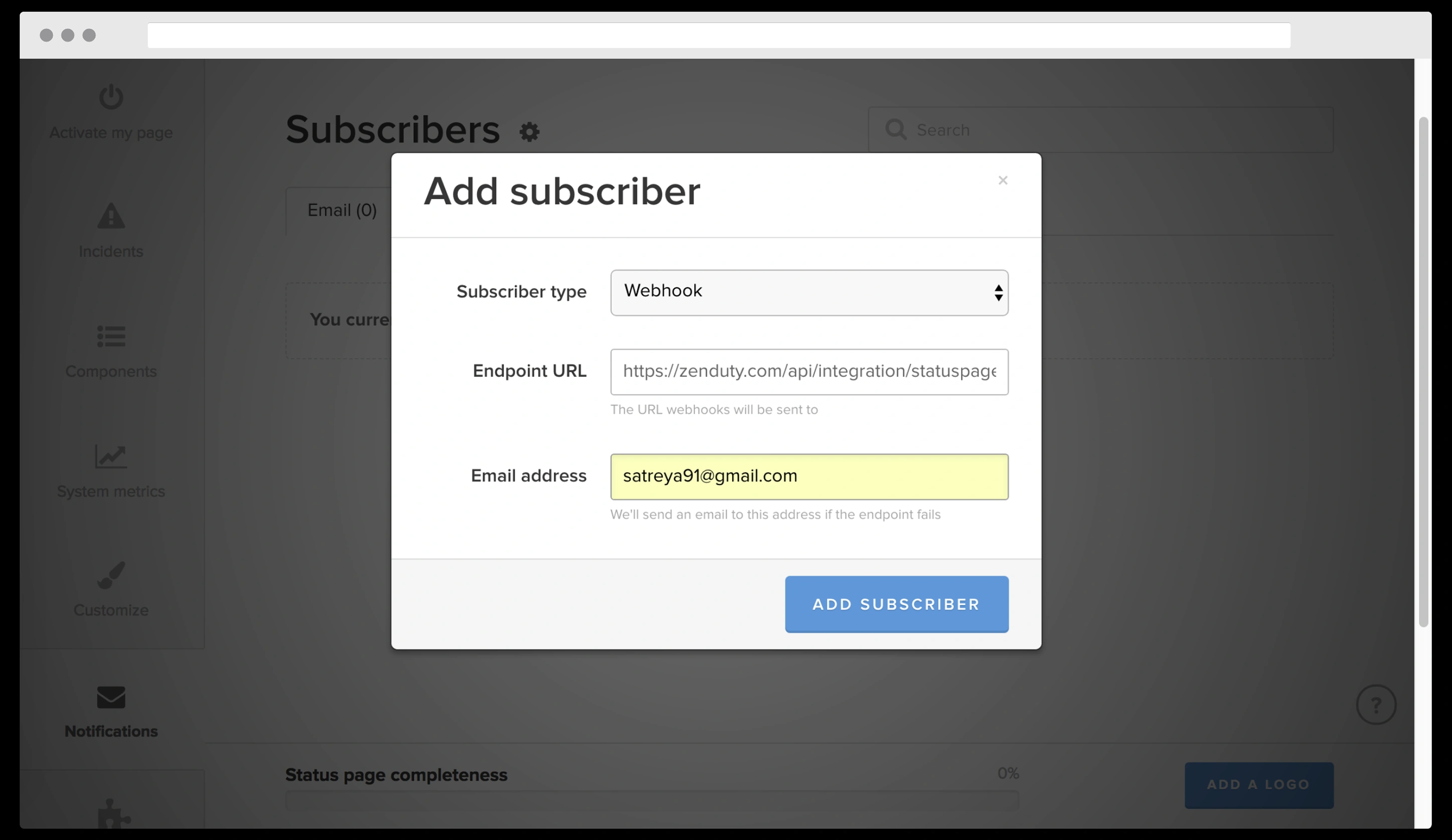
Task: Click the Subscriber type dropdown arrows
Action: (998, 293)
